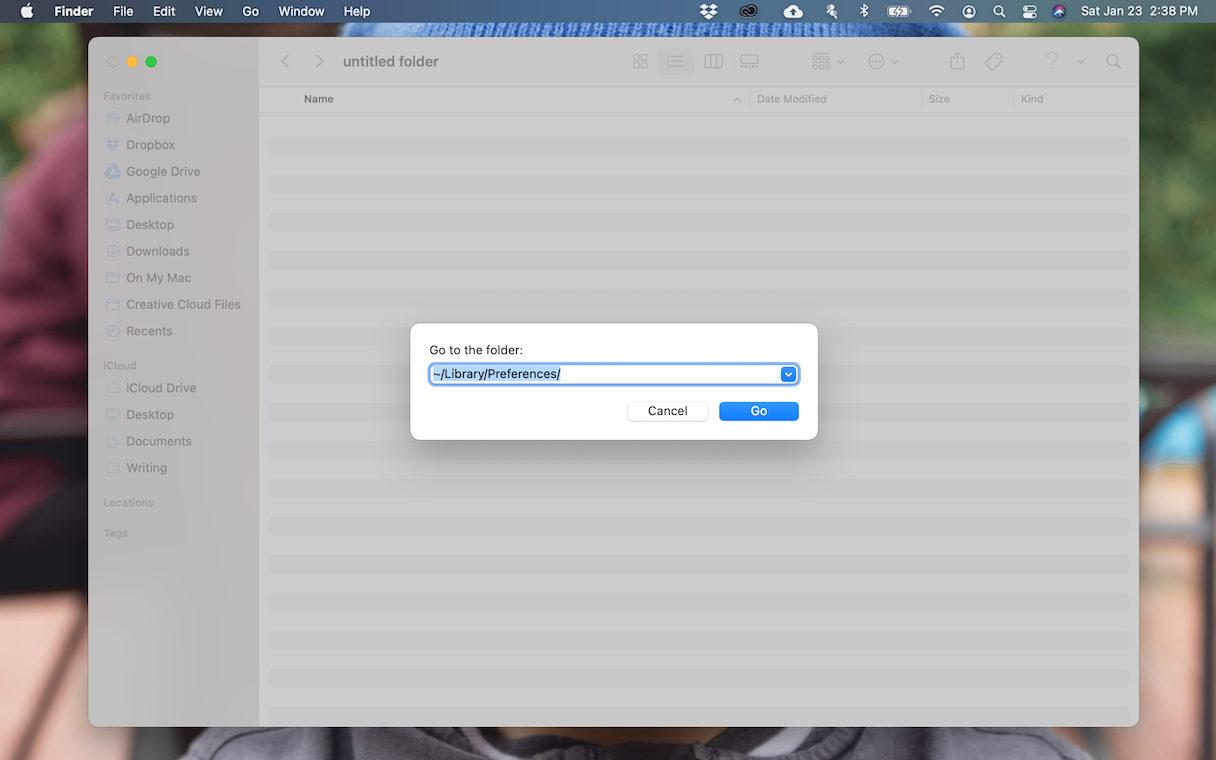Click the Tags sidebar section header

(115, 533)
